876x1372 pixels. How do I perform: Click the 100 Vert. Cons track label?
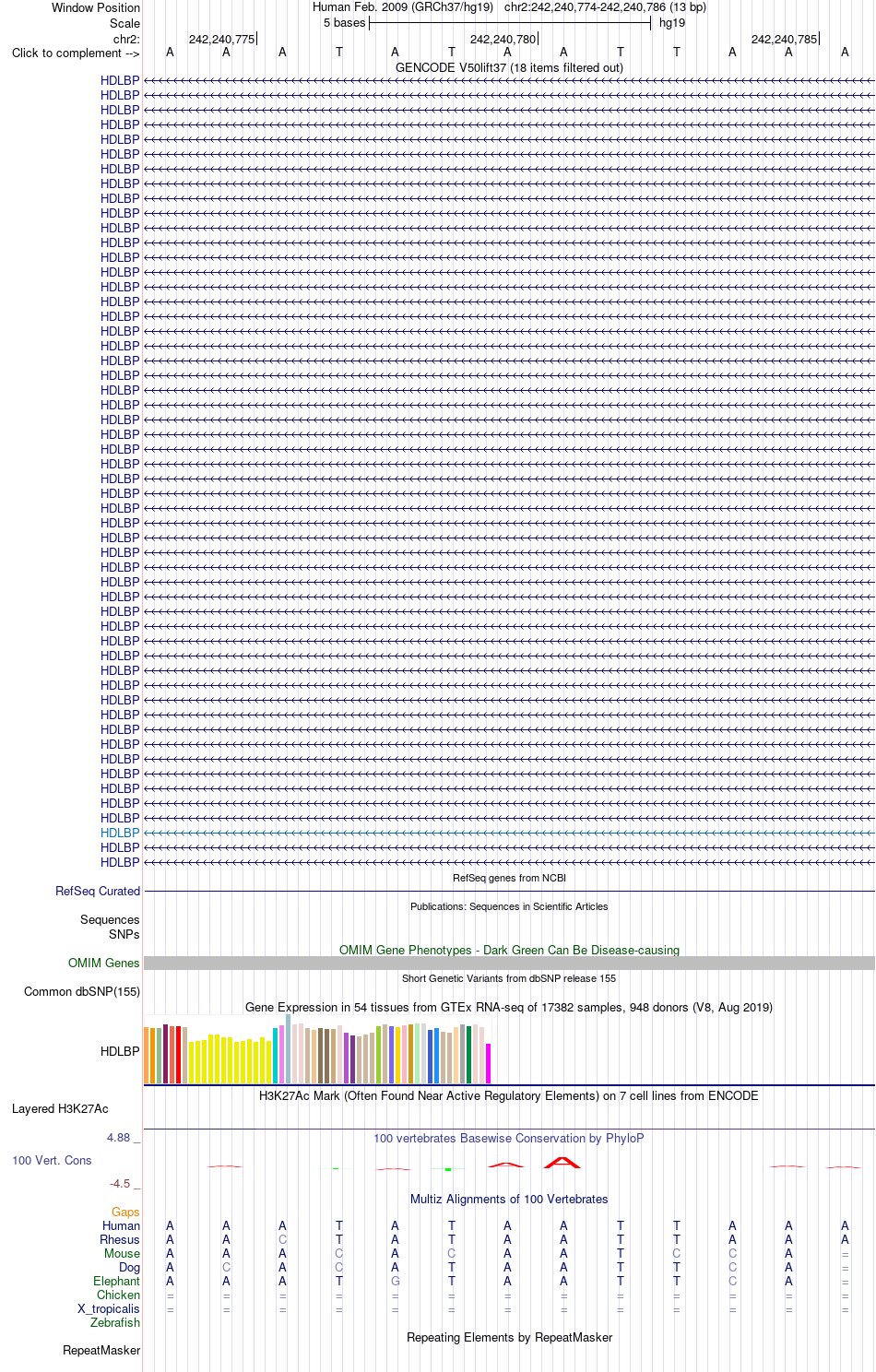[52, 1160]
